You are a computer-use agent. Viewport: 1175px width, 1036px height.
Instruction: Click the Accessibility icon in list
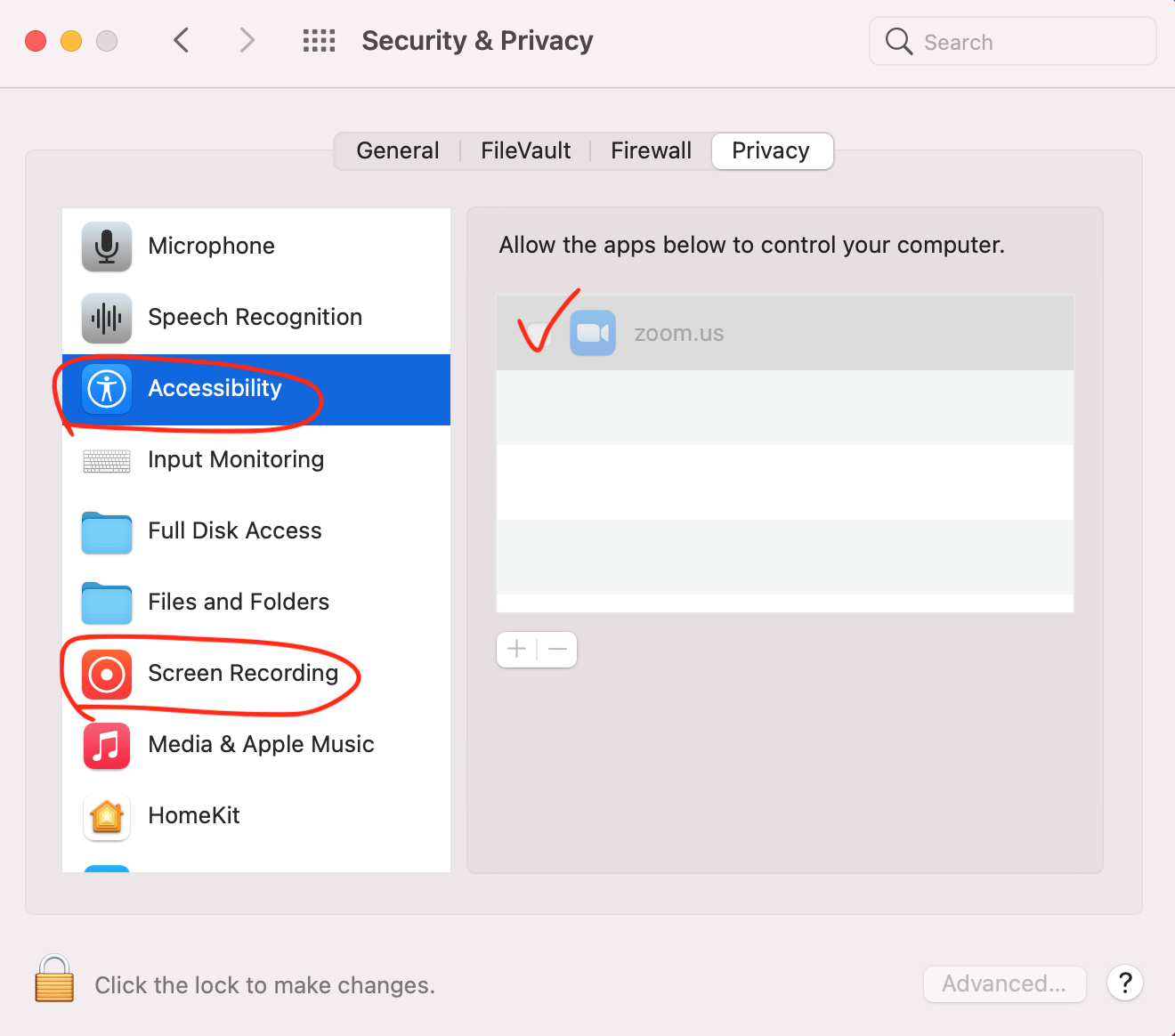(x=107, y=389)
